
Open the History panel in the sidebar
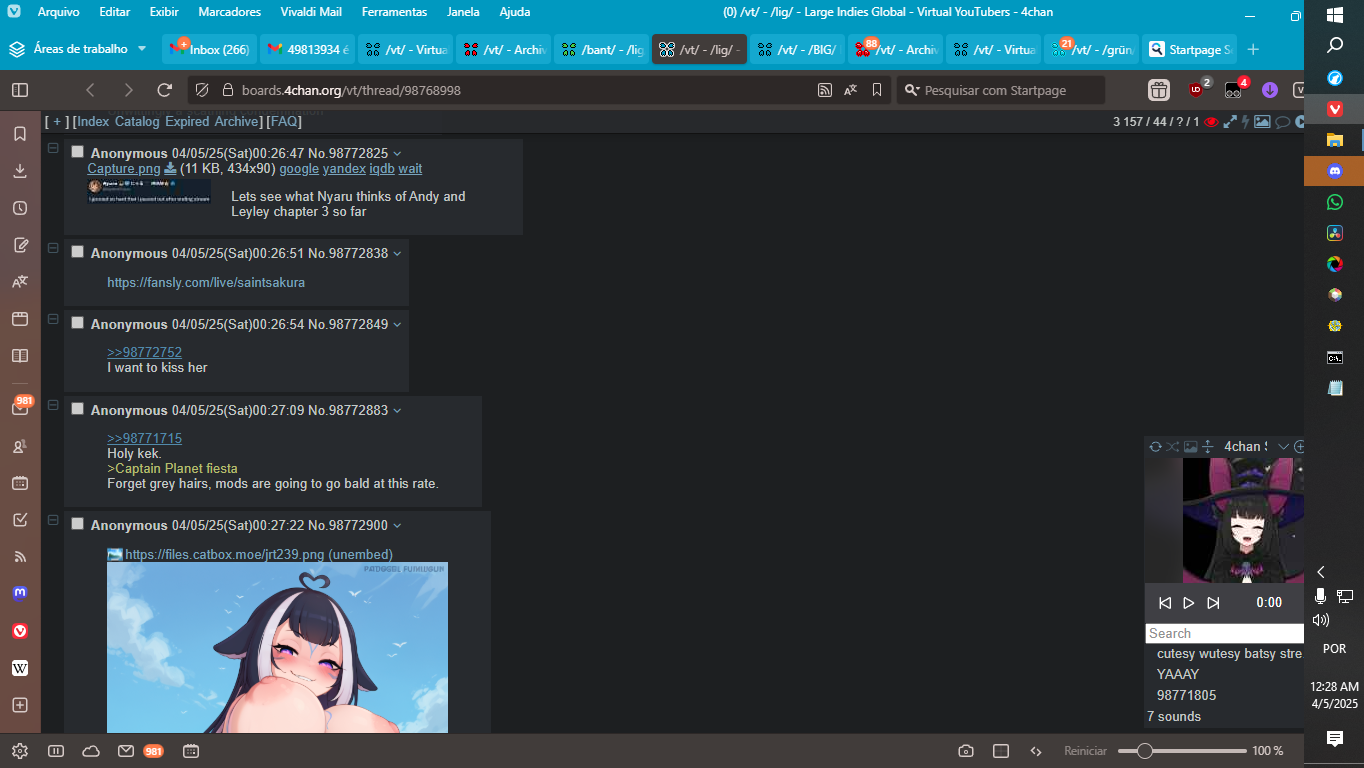pos(20,208)
